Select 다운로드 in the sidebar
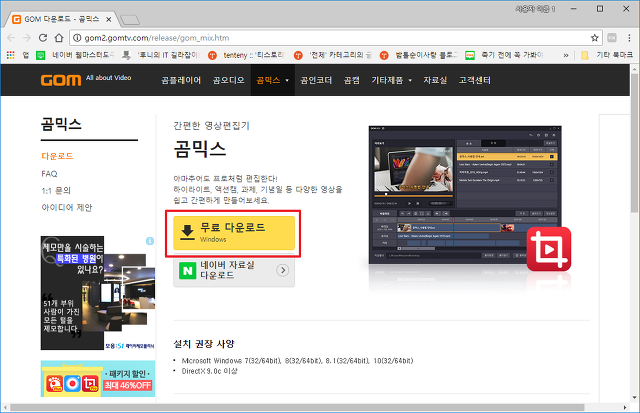The height and width of the screenshot is (413, 640). (x=57, y=156)
